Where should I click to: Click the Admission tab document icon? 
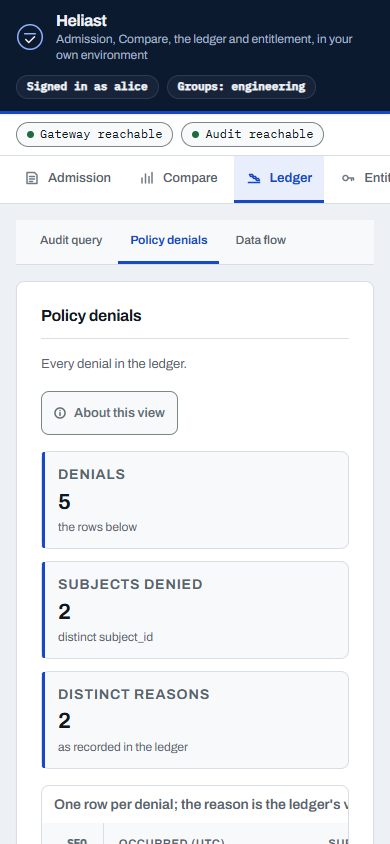pyautogui.click(x=32, y=178)
